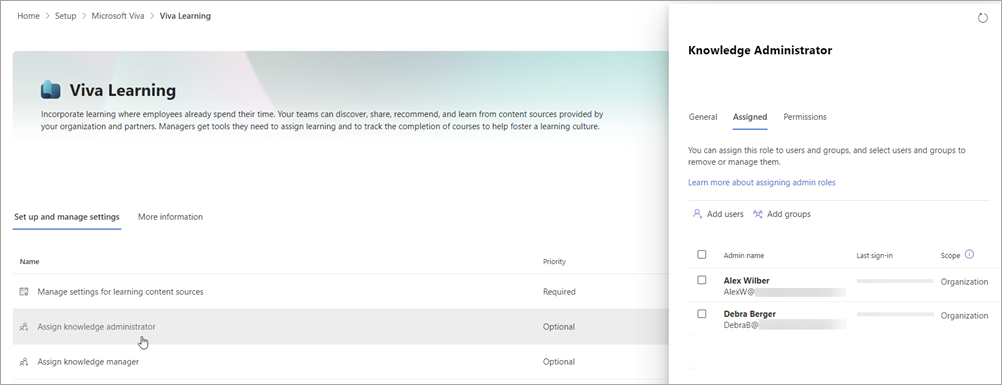Click the Scope column header
Viewport: 1002px width, 385px height.
point(950,255)
